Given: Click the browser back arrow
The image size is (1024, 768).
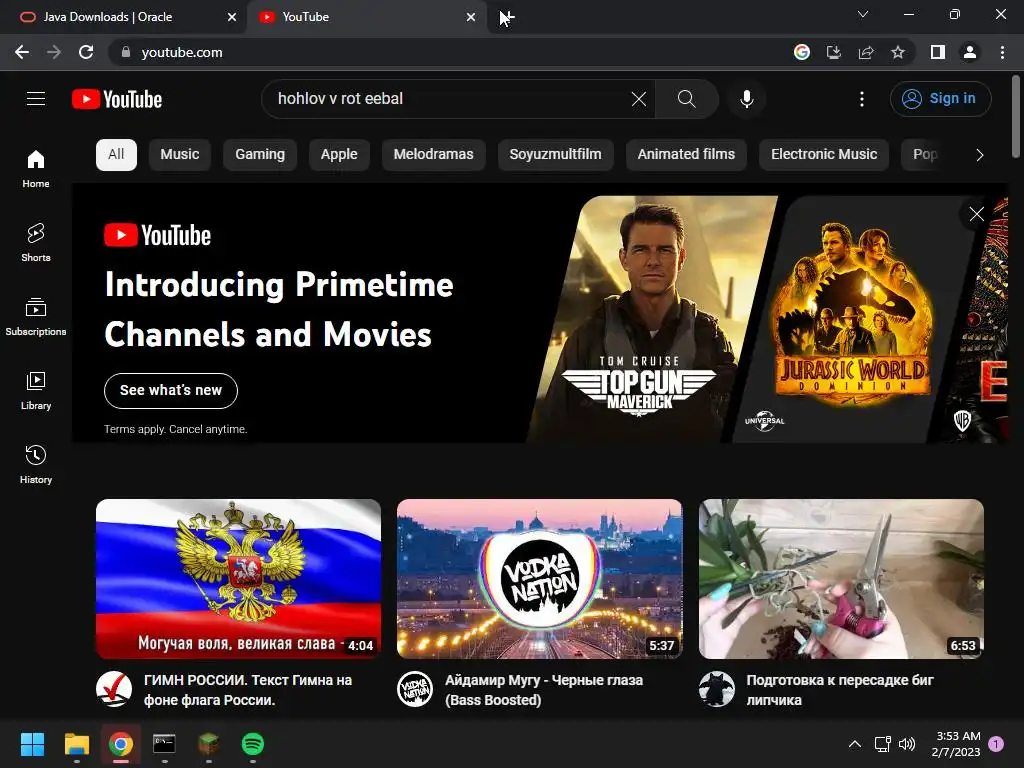Looking at the screenshot, I should pos(22,52).
